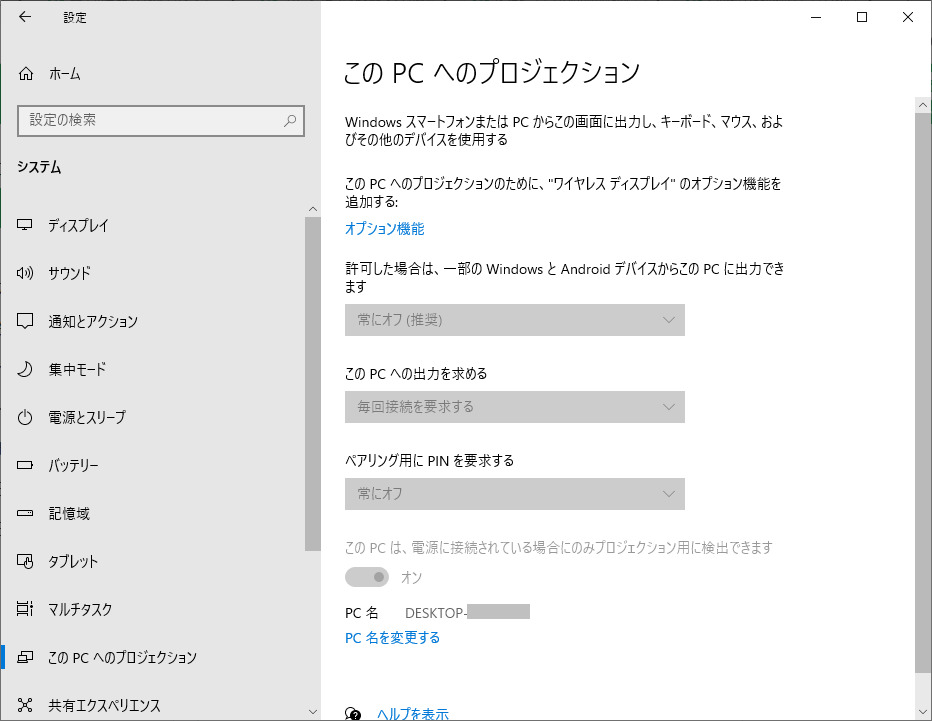Click the Home house icon

coord(26,74)
